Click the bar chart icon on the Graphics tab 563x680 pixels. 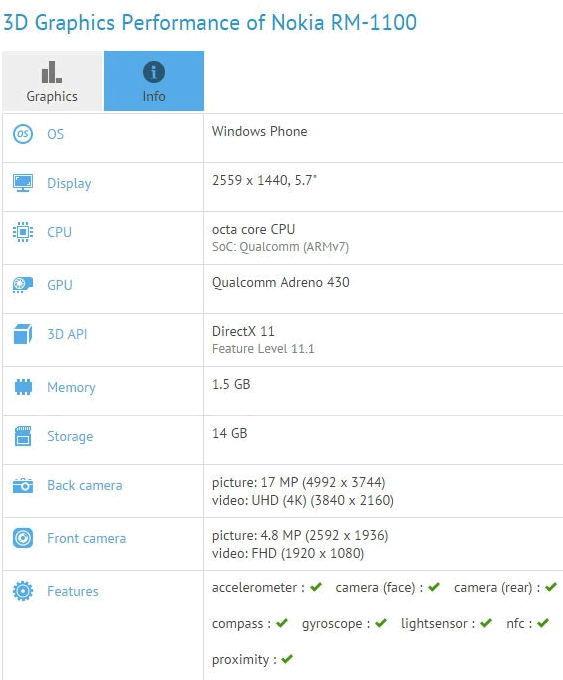52,72
